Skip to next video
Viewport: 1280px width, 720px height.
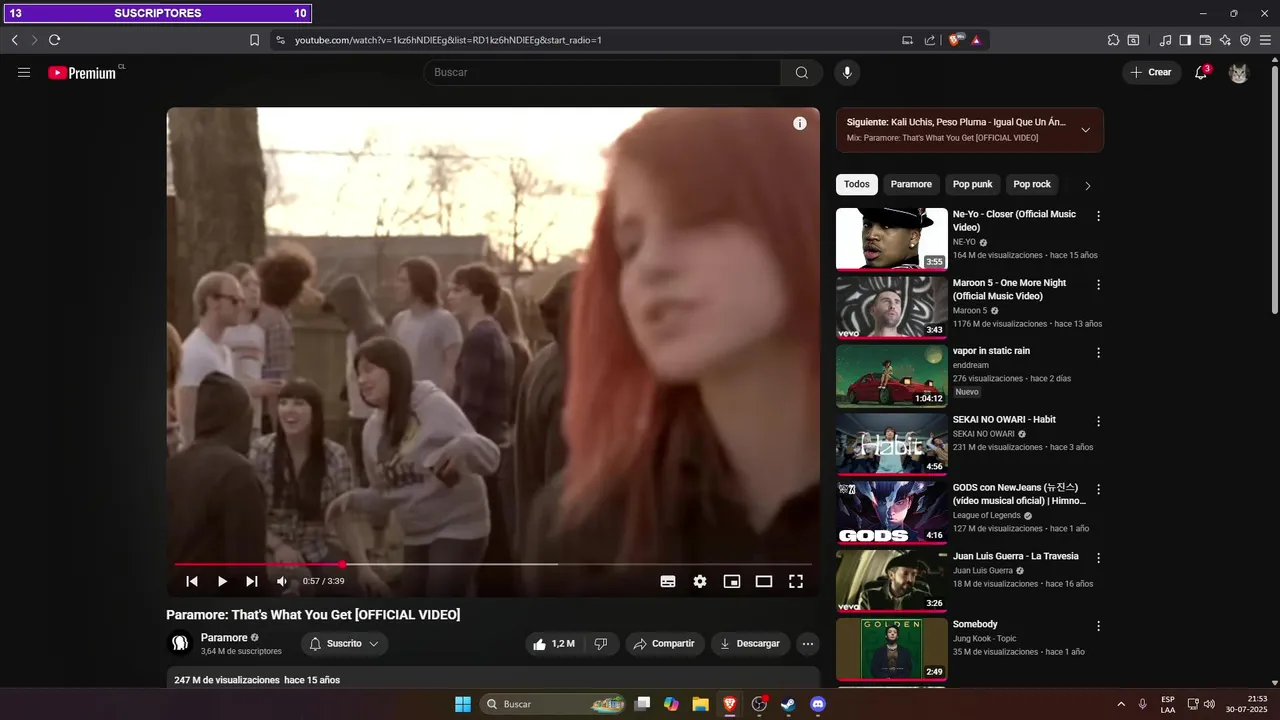tap(252, 581)
